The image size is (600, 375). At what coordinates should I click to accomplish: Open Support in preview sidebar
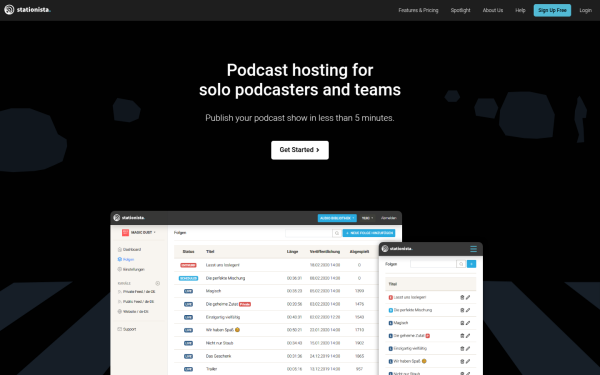point(127,329)
